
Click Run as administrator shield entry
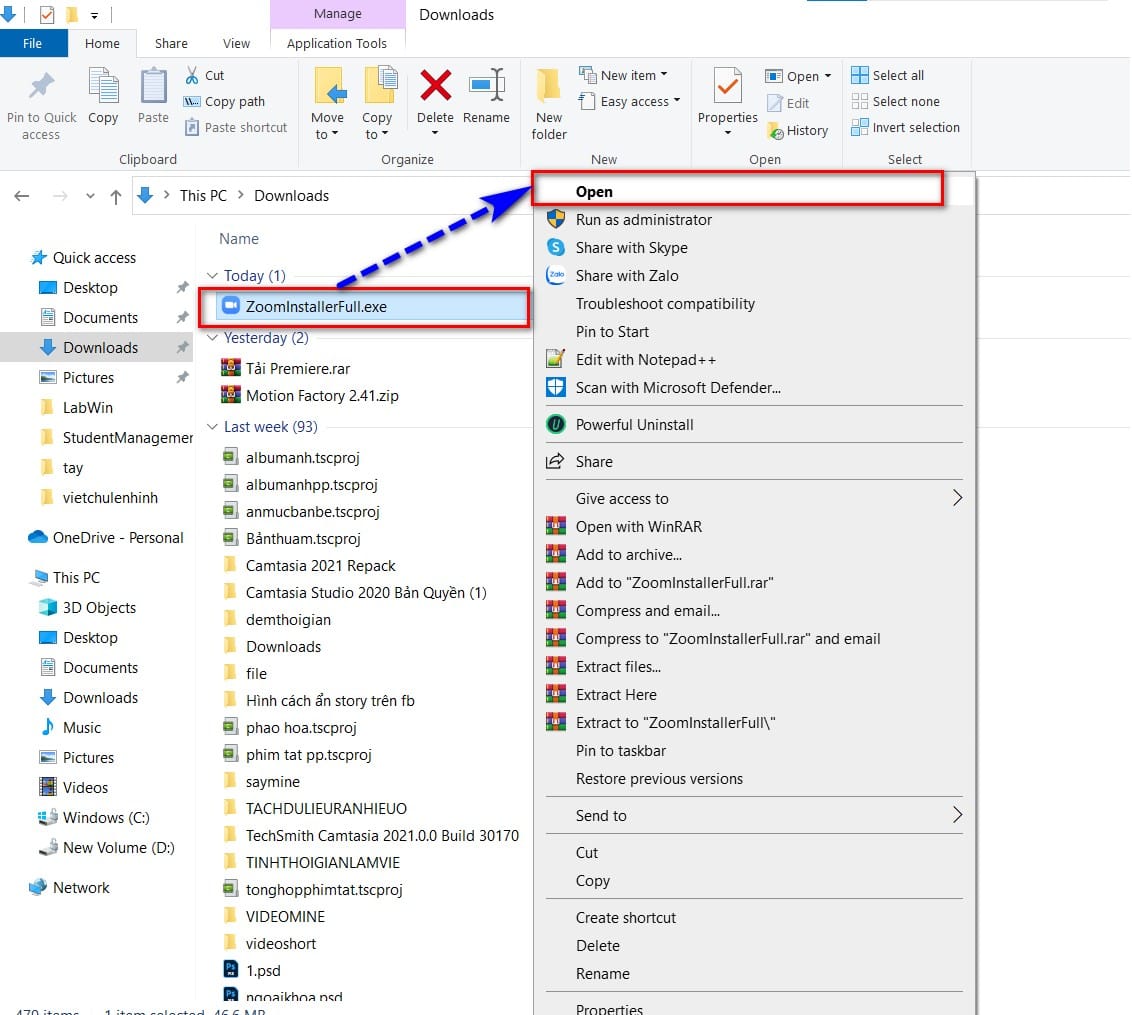(754, 219)
